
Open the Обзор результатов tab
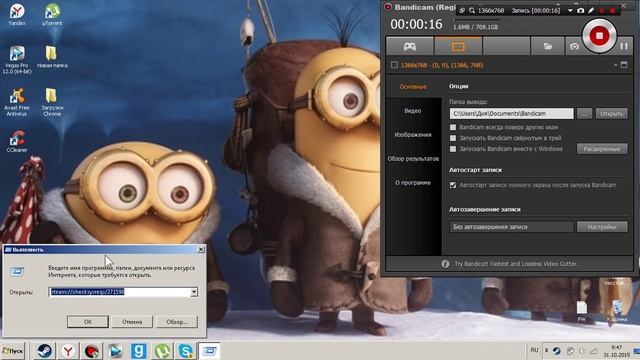click(413, 159)
